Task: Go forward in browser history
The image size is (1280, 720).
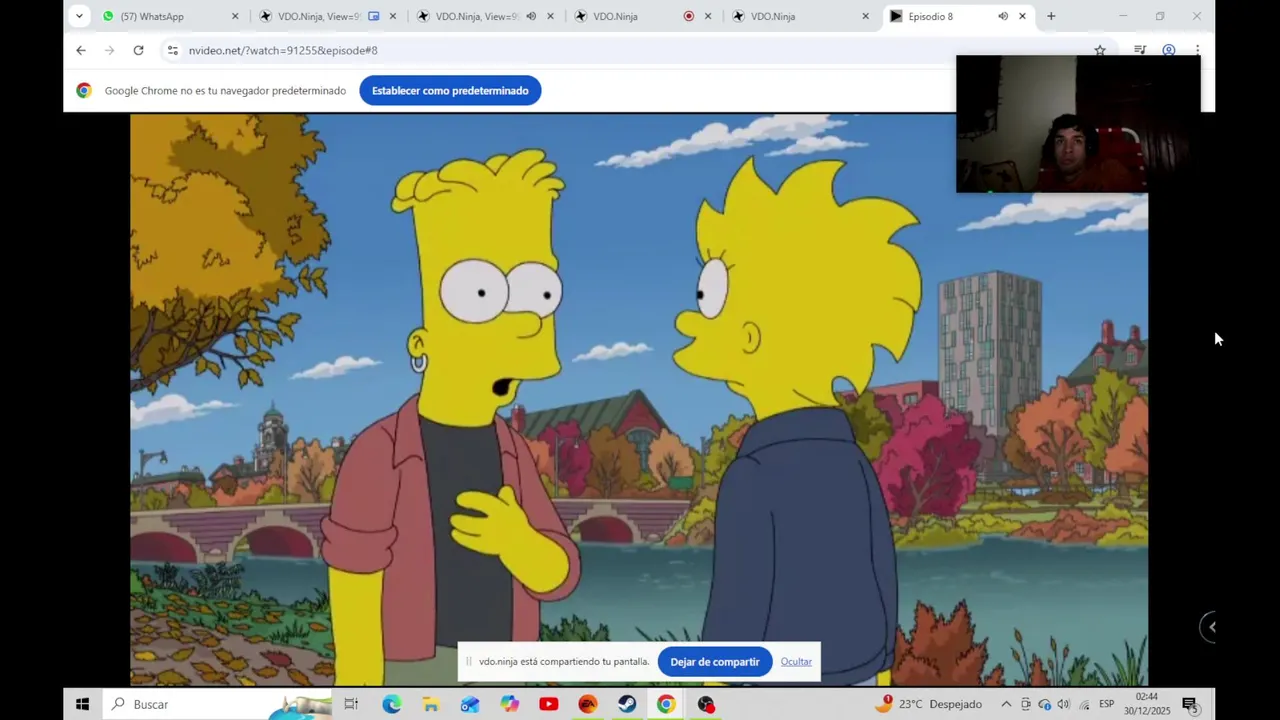Action: [x=109, y=50]
